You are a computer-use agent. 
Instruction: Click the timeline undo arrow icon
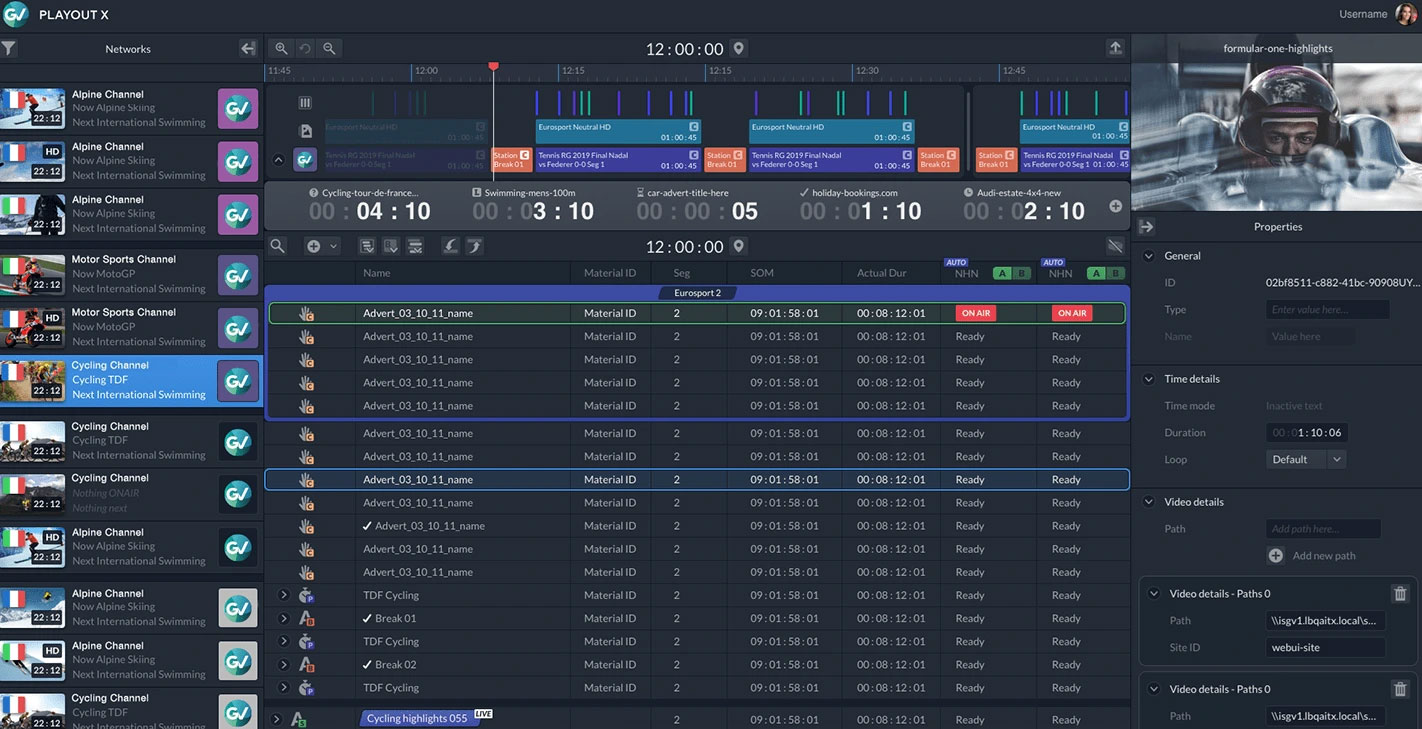(x=305, y=48)
